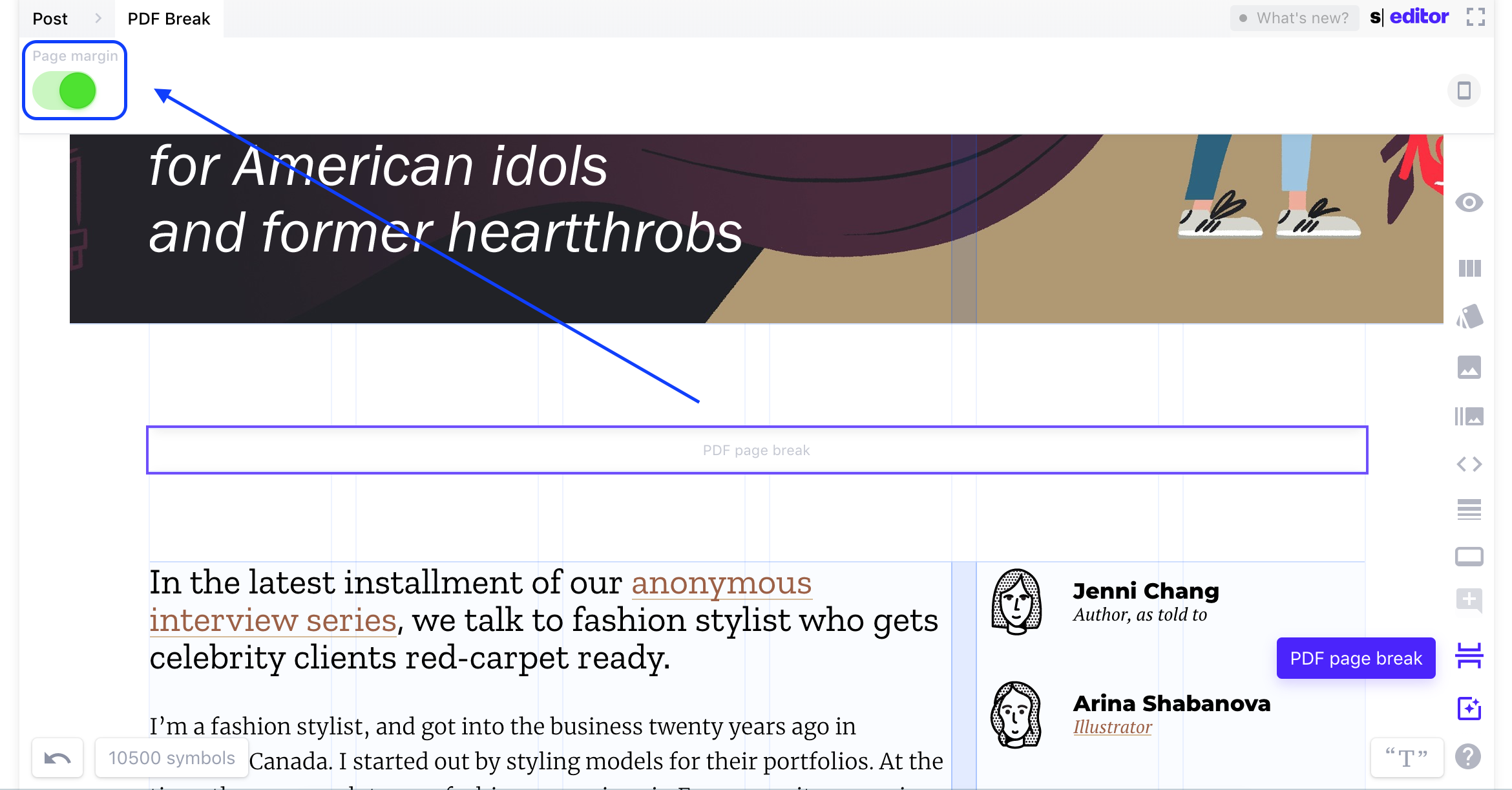Click the breadcrumb chevron after Post

[x=98, y=18]
